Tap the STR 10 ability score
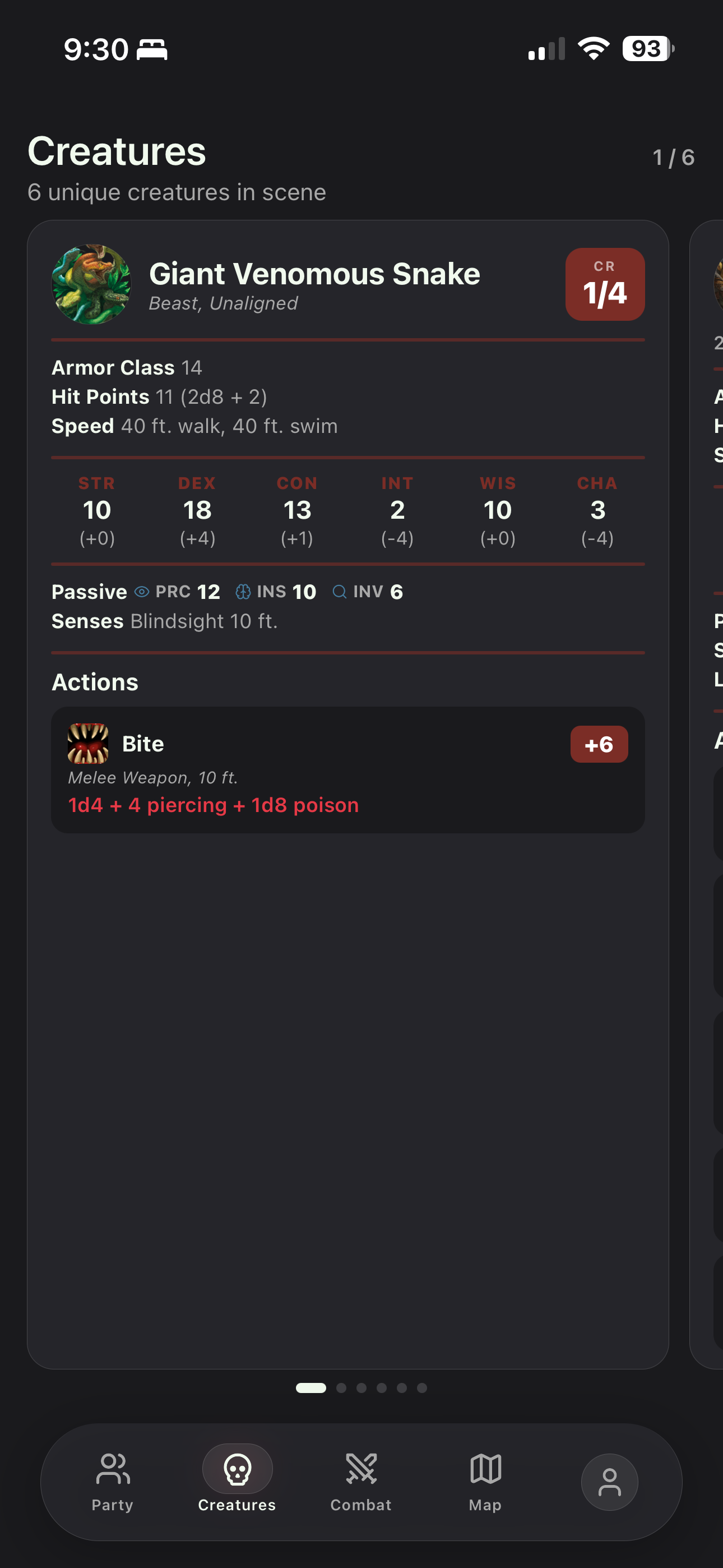Image resolution: width=723 pixels, height=1568 pixels. 97,511
